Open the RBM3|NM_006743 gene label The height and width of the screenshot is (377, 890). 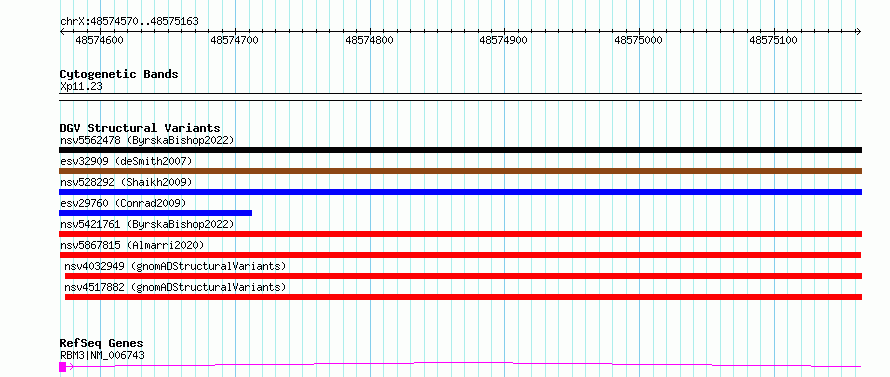click(x=102, y=355)
